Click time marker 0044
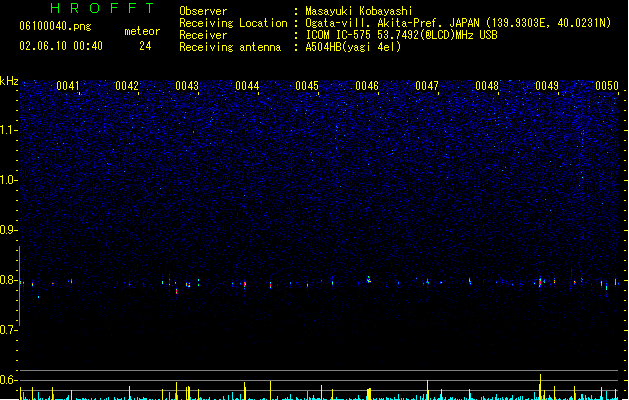The image size is (629, 400). (247, 86)
